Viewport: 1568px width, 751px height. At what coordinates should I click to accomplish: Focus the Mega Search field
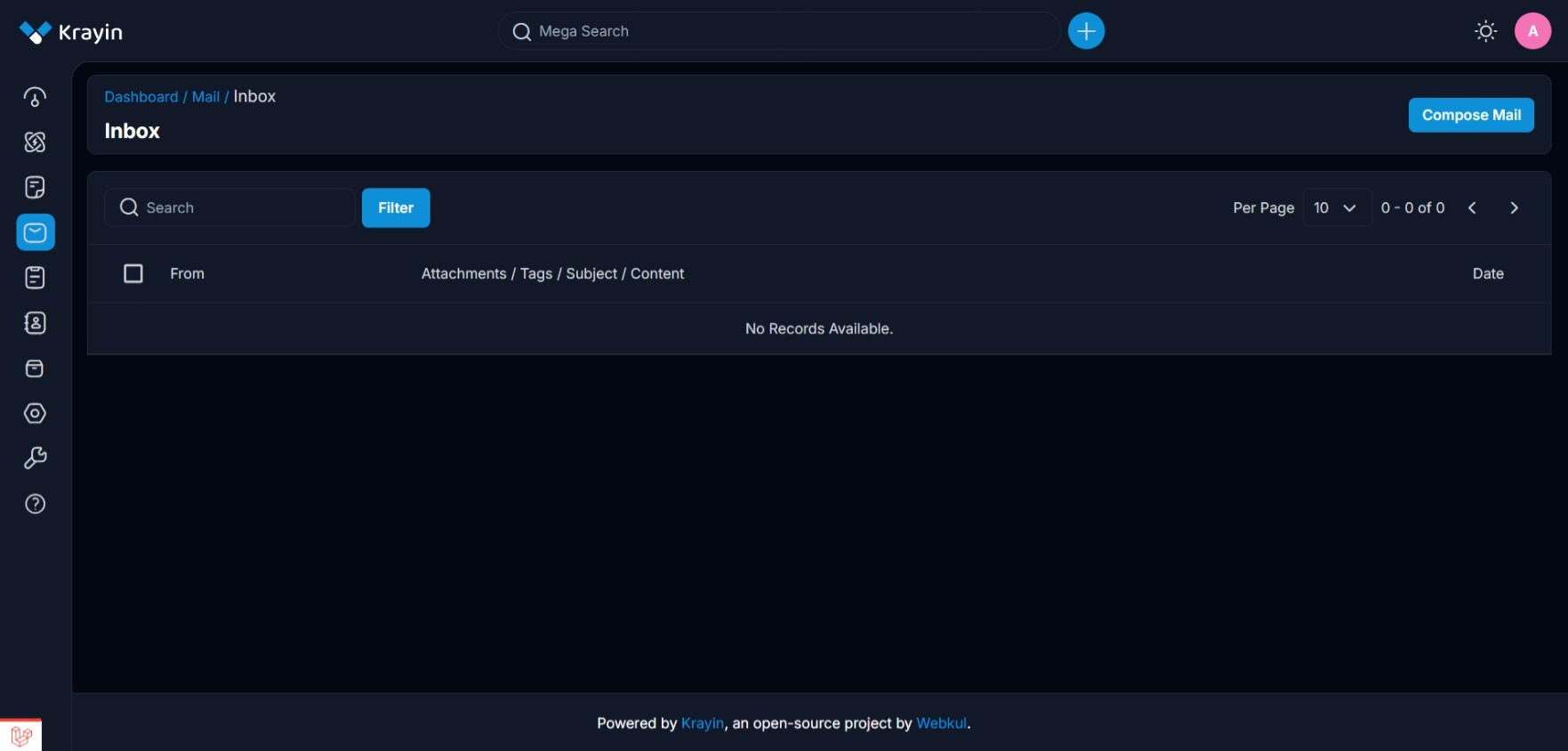point(779,31)
